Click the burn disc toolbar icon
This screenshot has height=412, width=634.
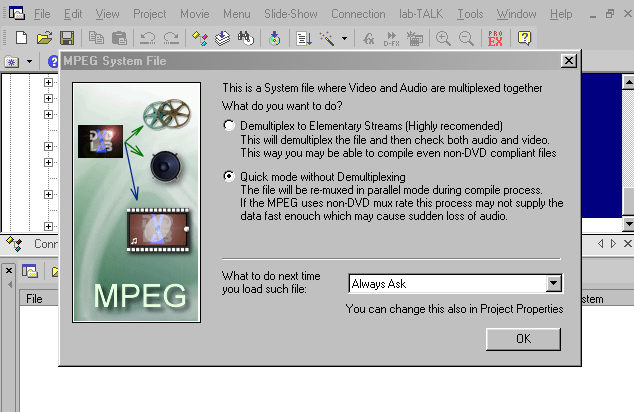pyautogui.click(x=275, y=38)
